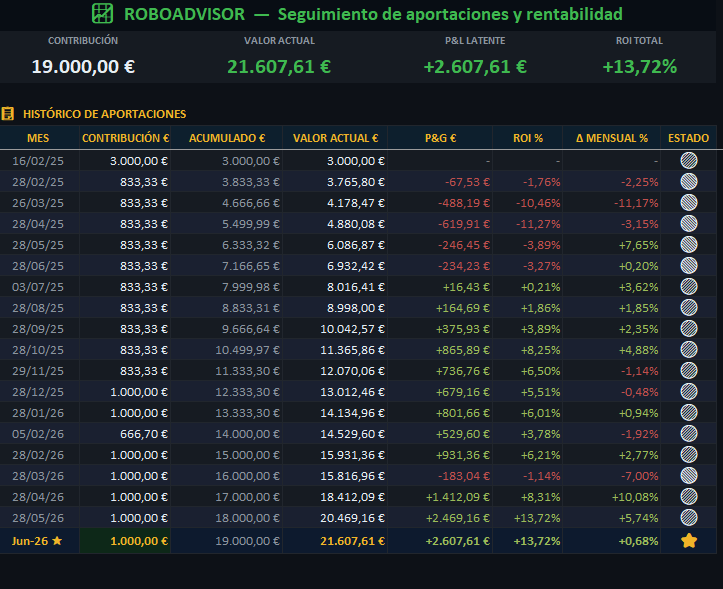Click the +1.412,09 € P&G cell
723x589 pixels.
[x=440, y=497]
